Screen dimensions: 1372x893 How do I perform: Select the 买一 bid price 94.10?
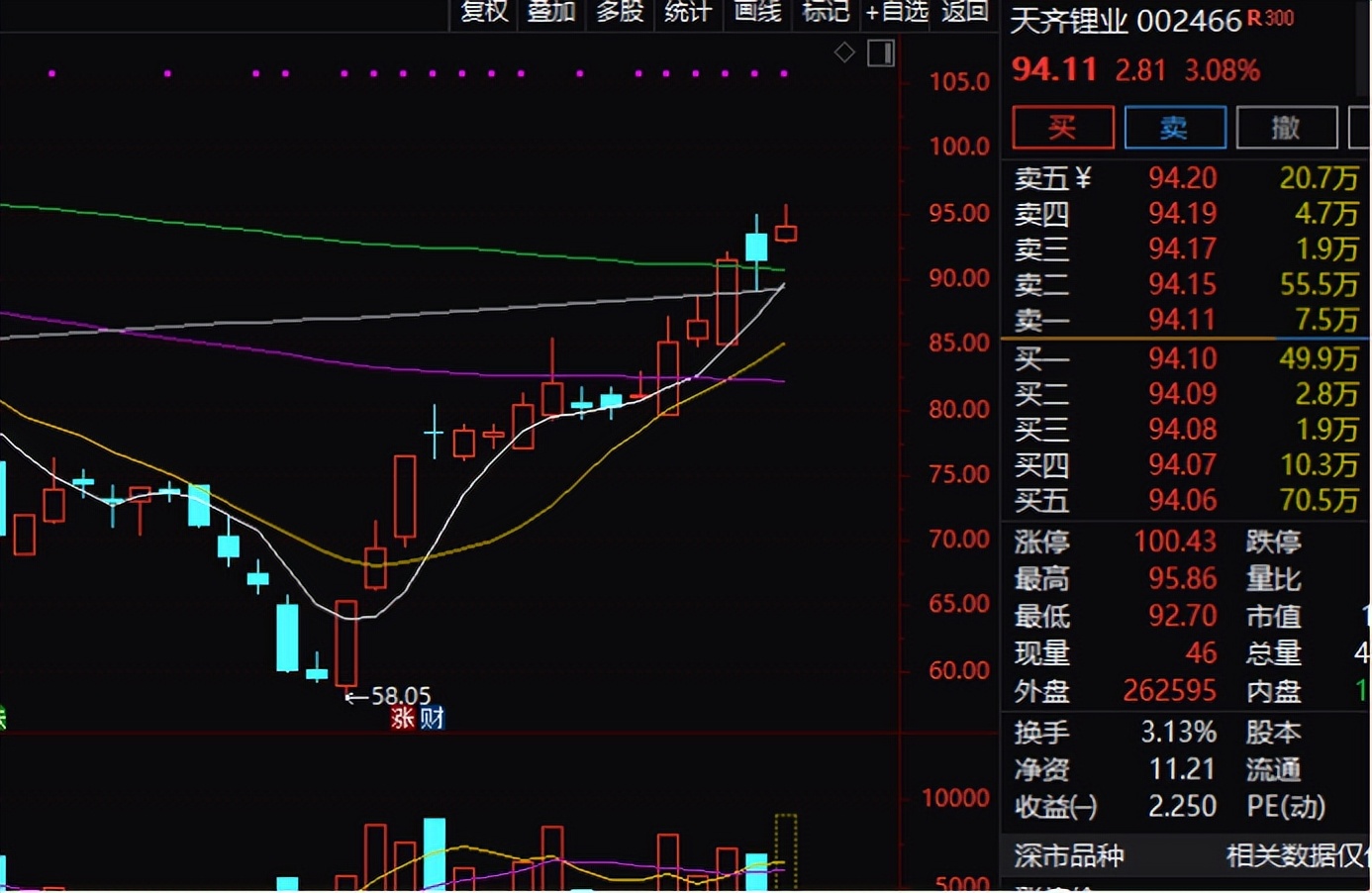1182,358
